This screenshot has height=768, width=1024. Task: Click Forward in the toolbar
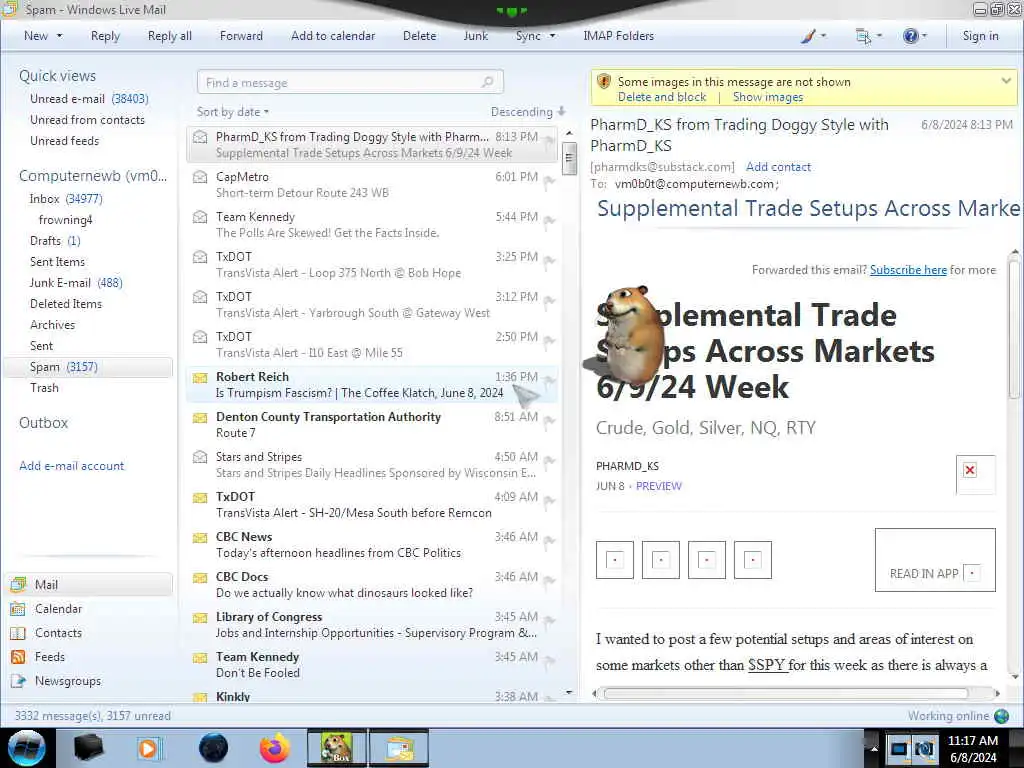pyautogui.click(x=241, y=37)
